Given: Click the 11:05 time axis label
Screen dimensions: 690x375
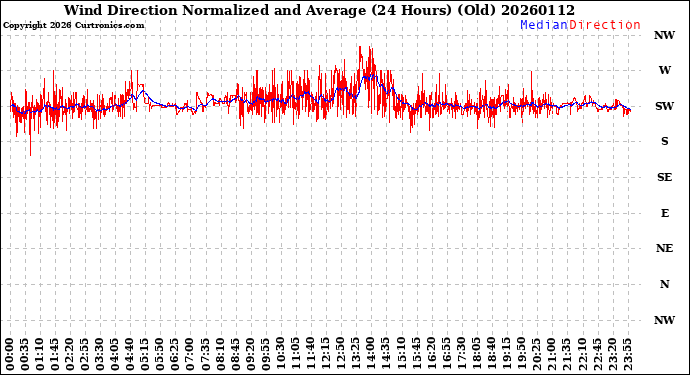Looking at the screenshot, I should click(x=295, y=355).
